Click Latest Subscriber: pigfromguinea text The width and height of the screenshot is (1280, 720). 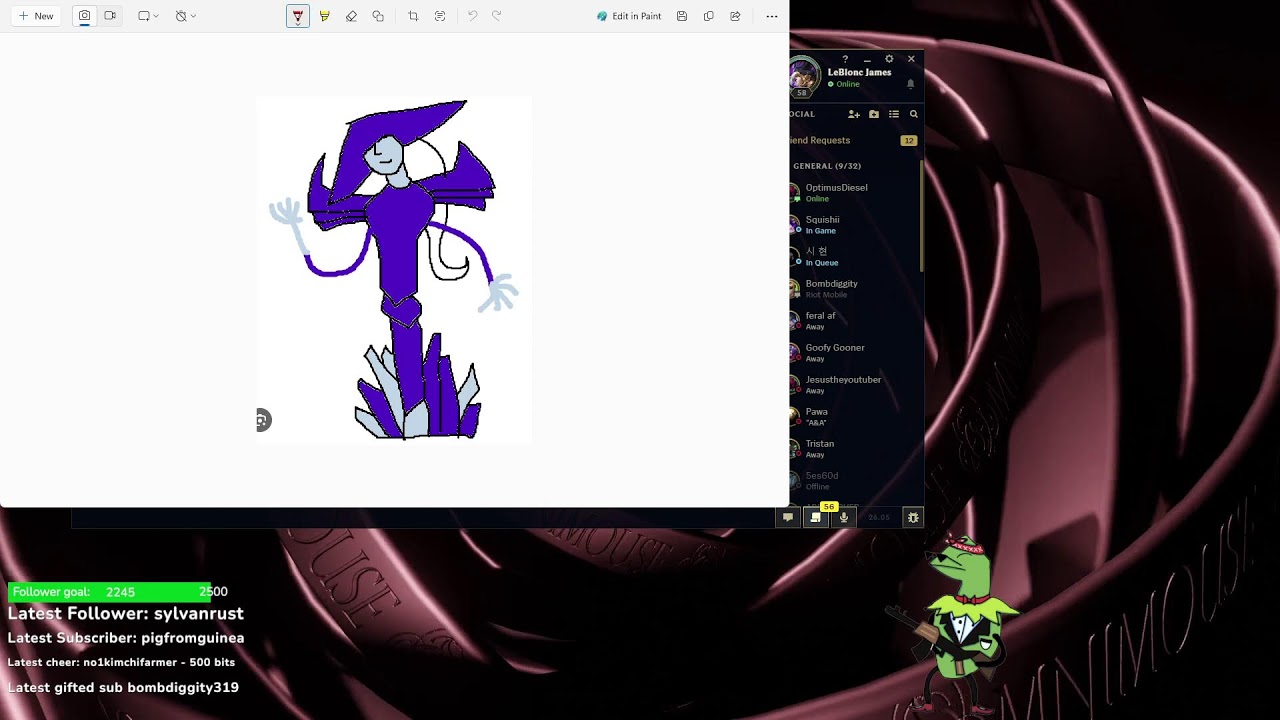point(126,638)
